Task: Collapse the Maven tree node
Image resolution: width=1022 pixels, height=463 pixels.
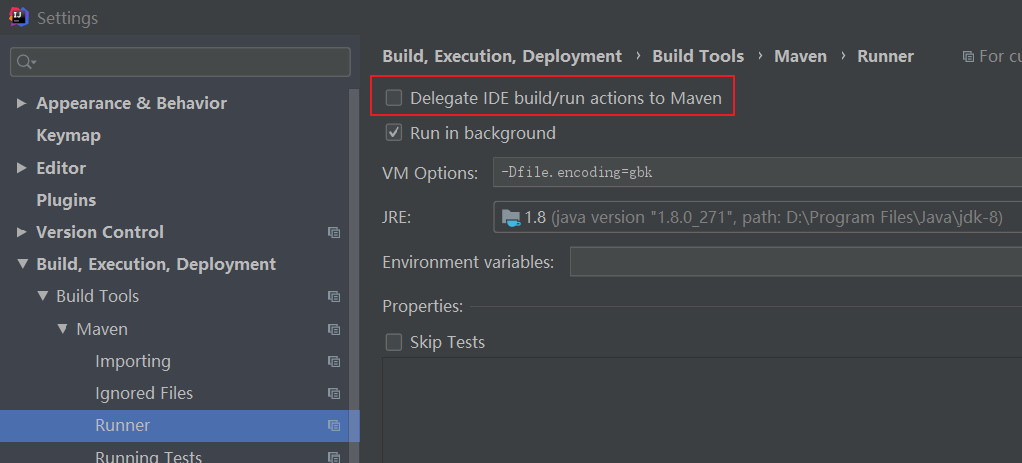Action: 63,329
